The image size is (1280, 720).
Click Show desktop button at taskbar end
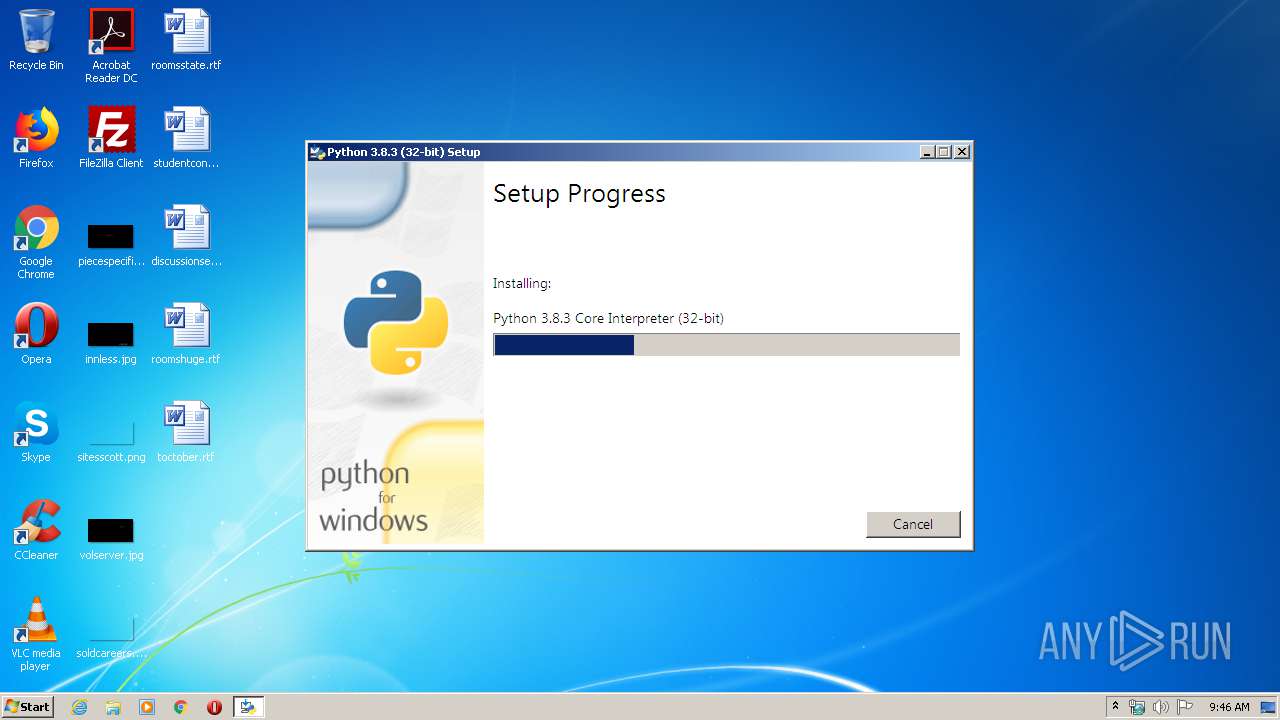click(1270, 707)
